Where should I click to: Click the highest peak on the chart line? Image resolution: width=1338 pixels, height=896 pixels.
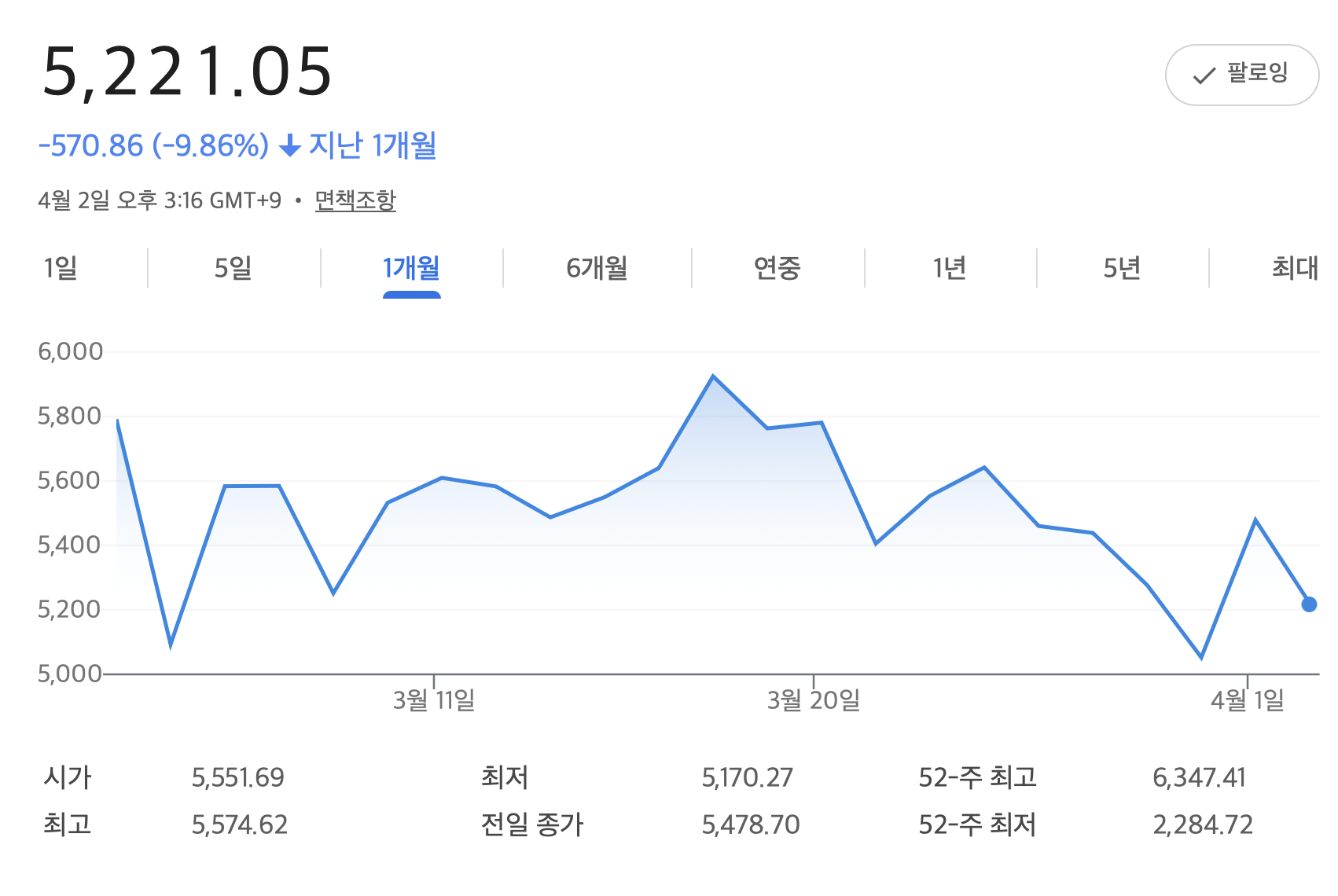713,376
